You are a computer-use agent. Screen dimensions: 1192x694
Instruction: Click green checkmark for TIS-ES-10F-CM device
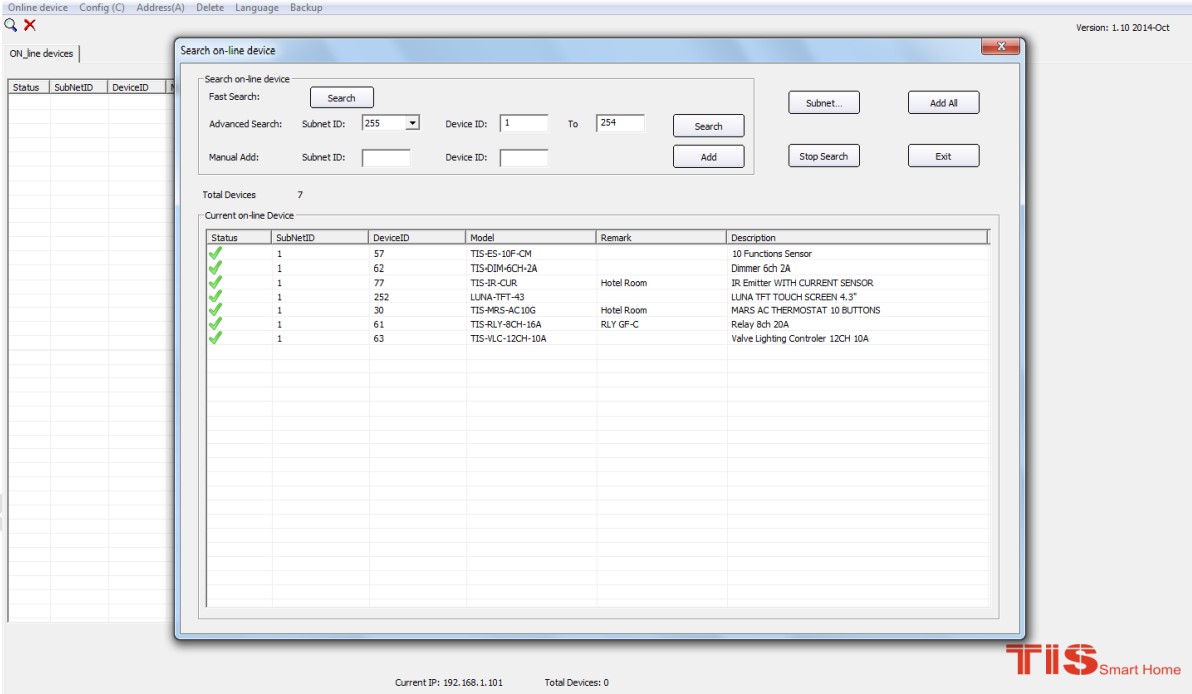click(215, 254)
